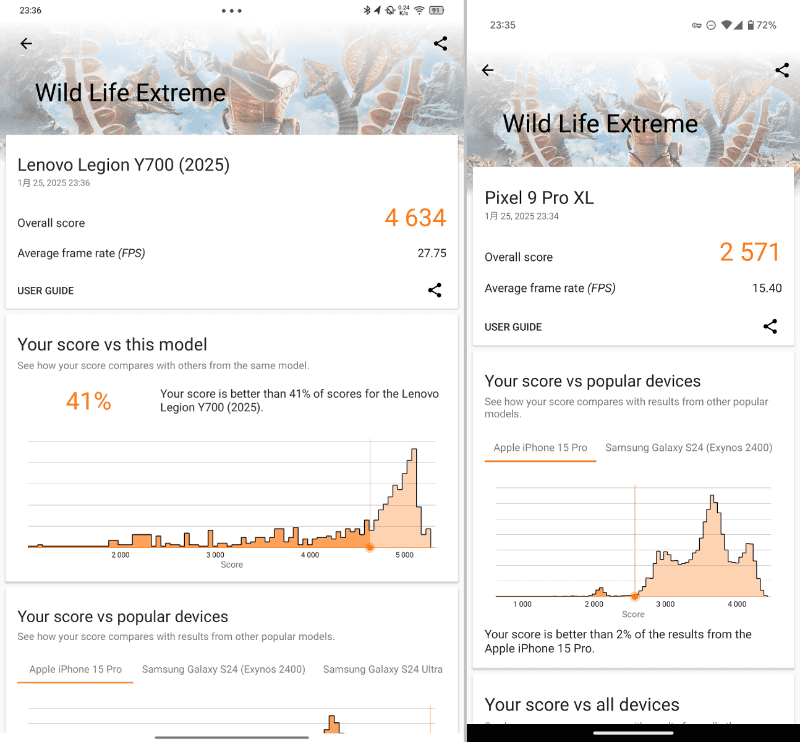This screenshot has height=742, width=800.
Task: Tap the Pixel iPhone 15 Pro comparison chart peak
Action: pos(712,497)
